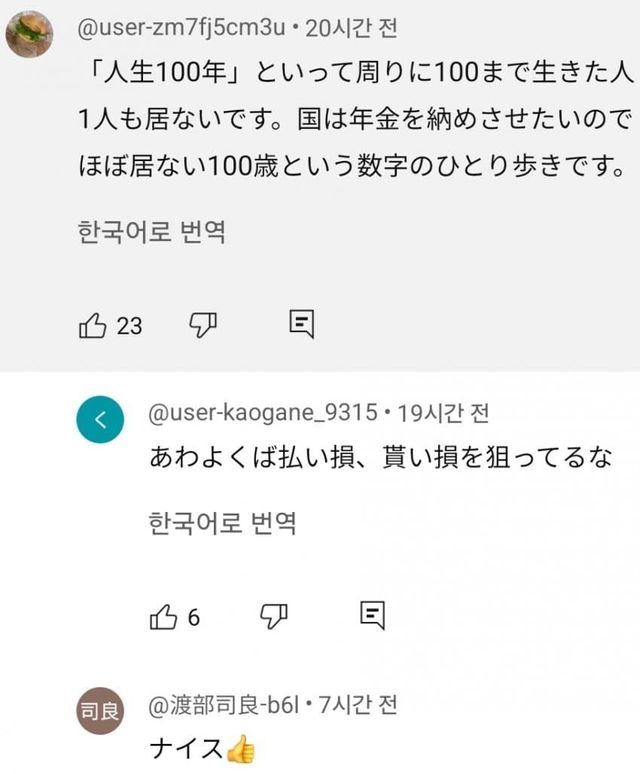The height and width of the screenshot is (774, 640).
Task: Like the comment with 23 likes
Action: 92,324
